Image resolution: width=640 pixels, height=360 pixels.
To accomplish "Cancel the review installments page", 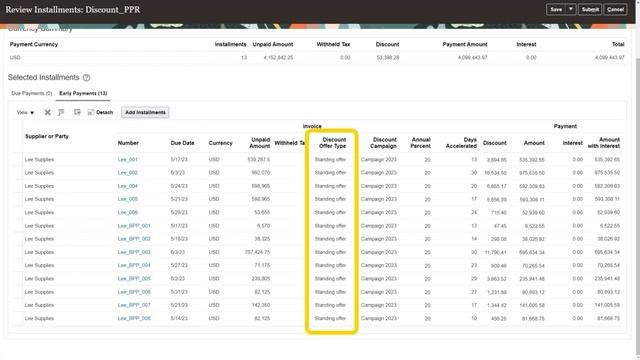I will 615,9.
